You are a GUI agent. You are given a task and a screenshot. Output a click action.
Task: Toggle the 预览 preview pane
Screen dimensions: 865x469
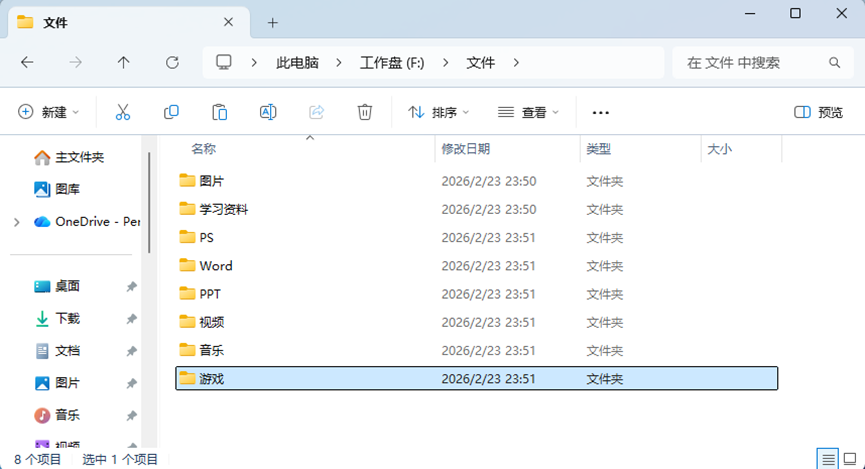(818, 113)
